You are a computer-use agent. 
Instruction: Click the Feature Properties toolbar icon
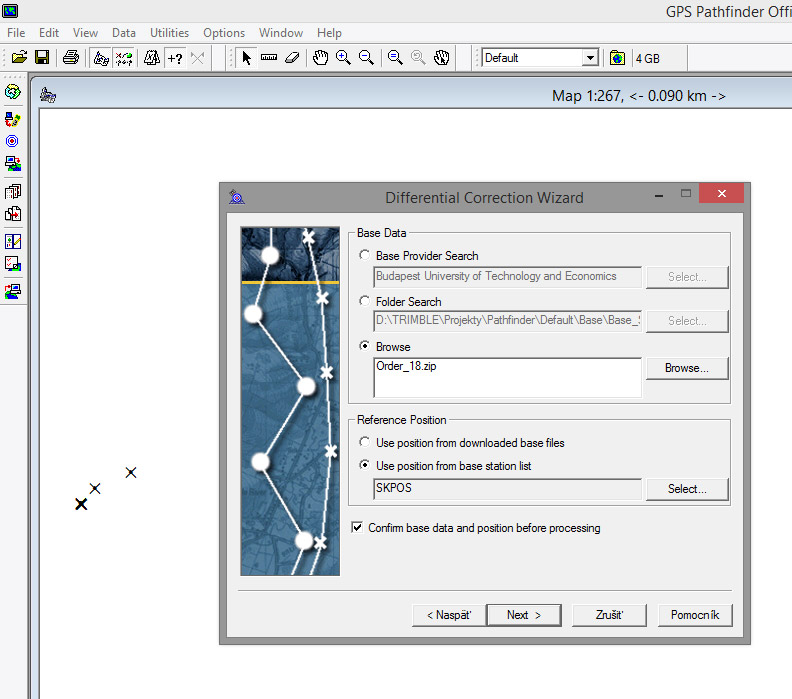(x=152, y=58)
